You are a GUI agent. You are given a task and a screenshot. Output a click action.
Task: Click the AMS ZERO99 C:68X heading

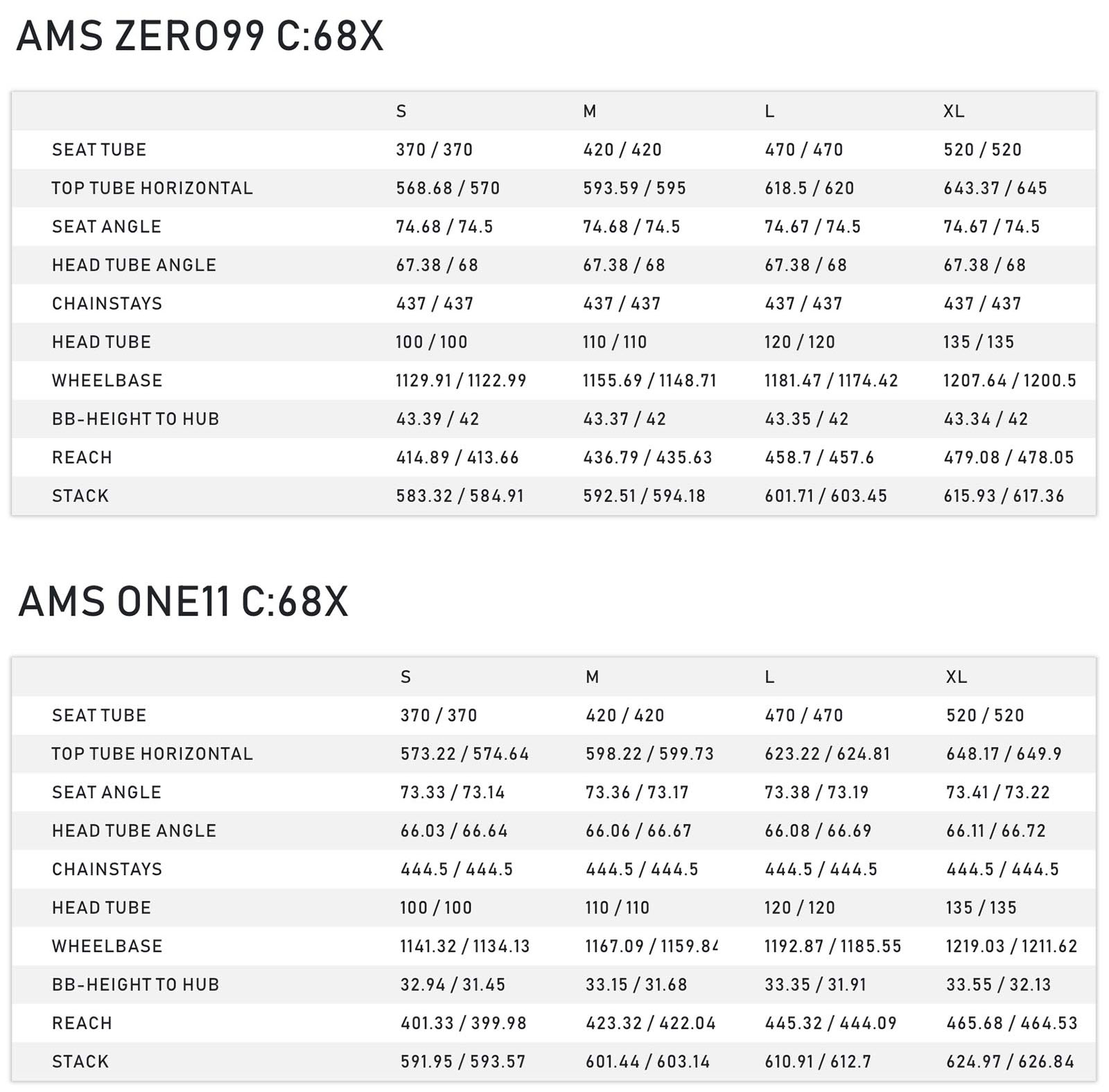click(200, 36)
